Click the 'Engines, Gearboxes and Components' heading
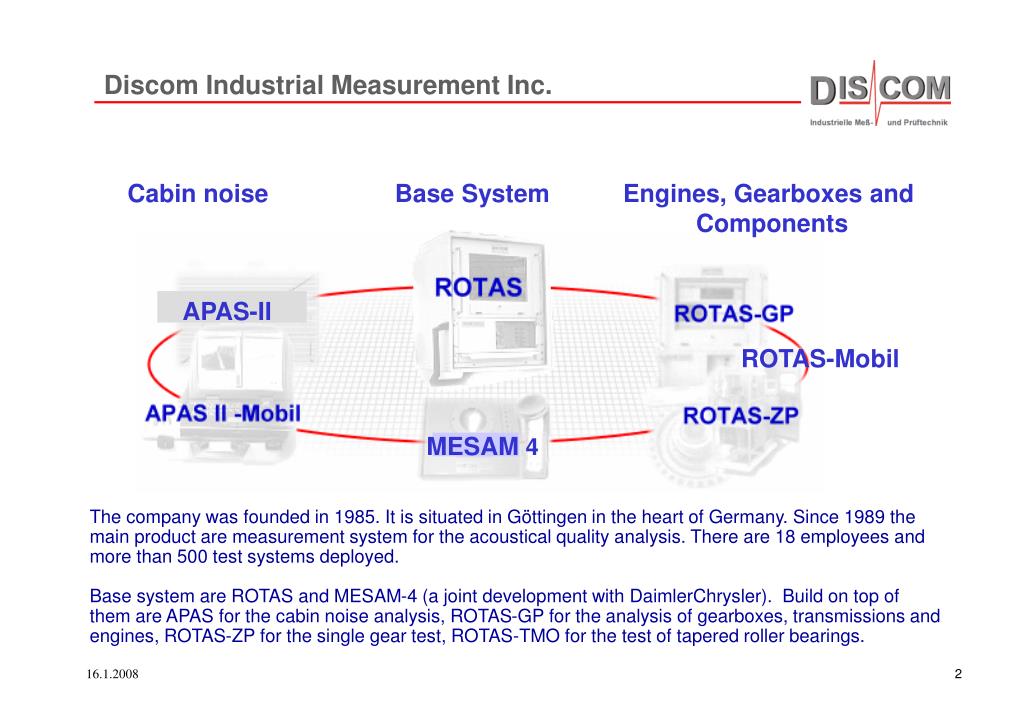 point(769,208)
